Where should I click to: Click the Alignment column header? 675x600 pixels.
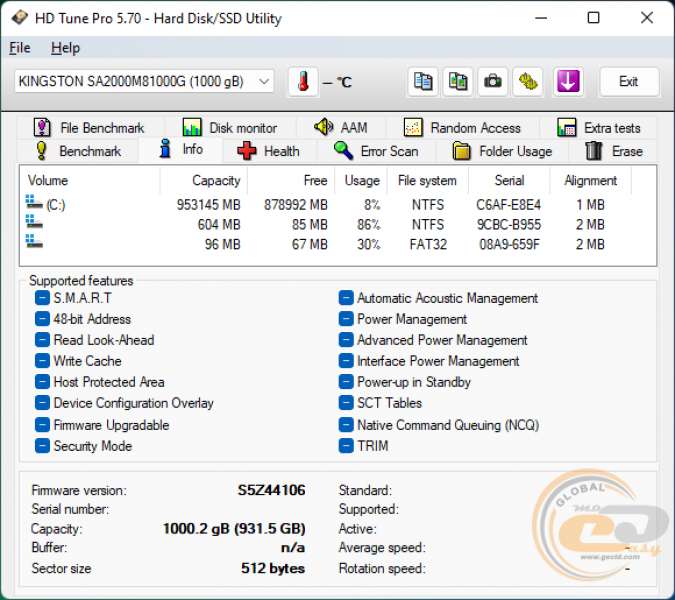591,180
